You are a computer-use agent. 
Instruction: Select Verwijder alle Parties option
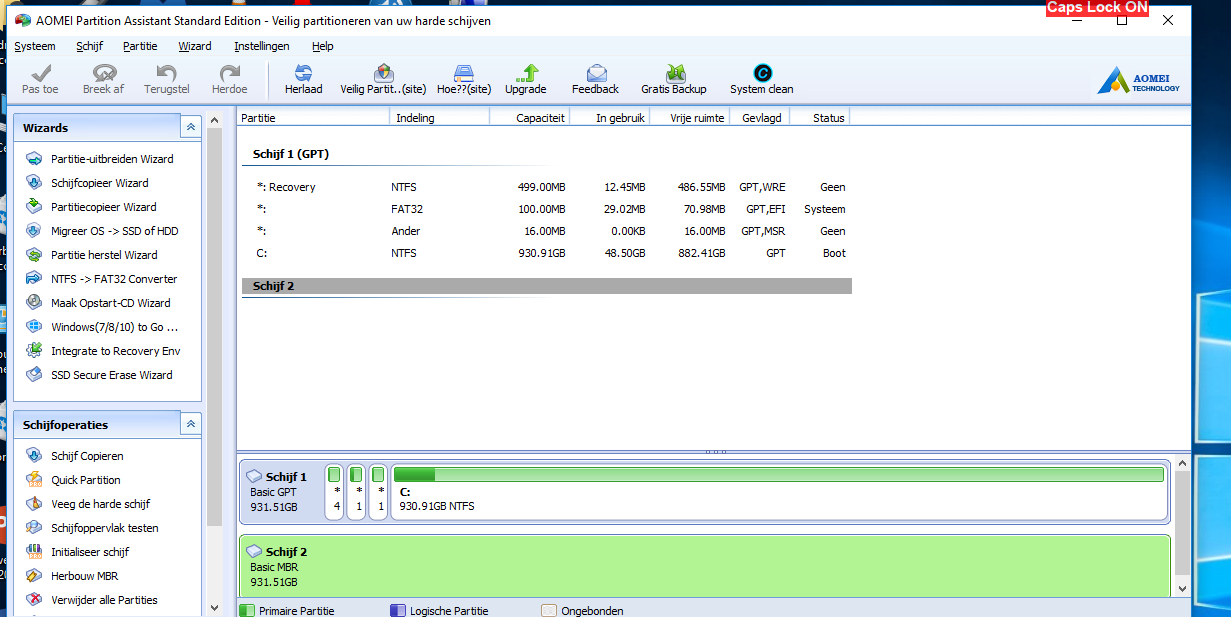click(104, 600)
